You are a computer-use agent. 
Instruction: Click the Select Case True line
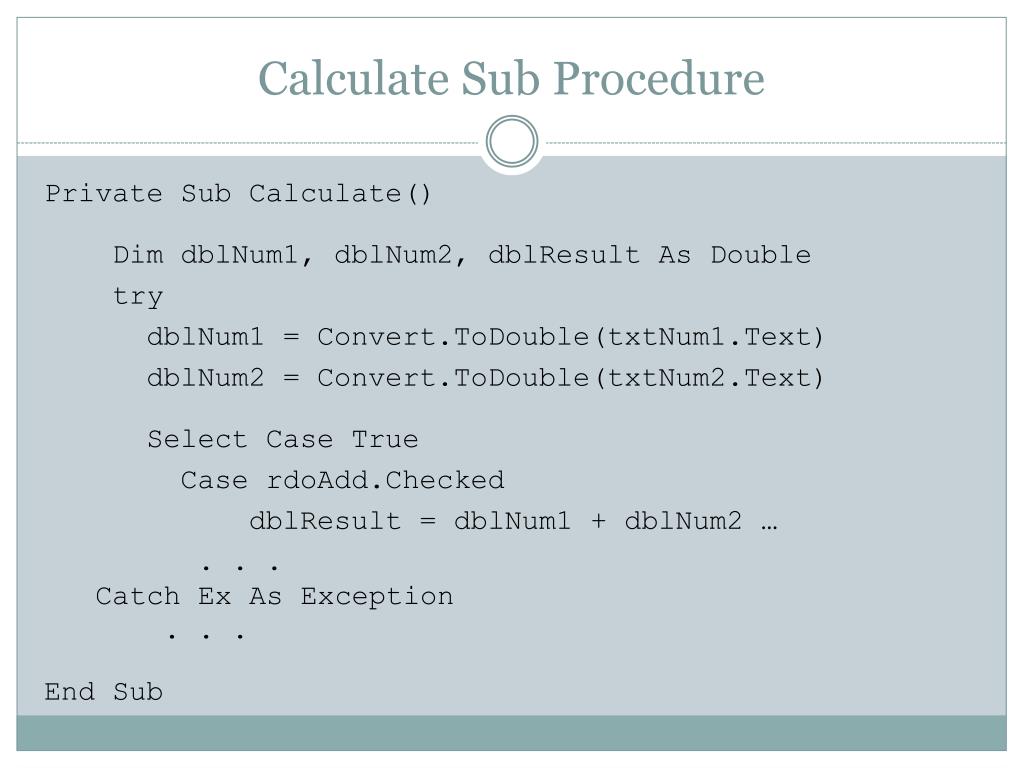[x=283, y=440]
